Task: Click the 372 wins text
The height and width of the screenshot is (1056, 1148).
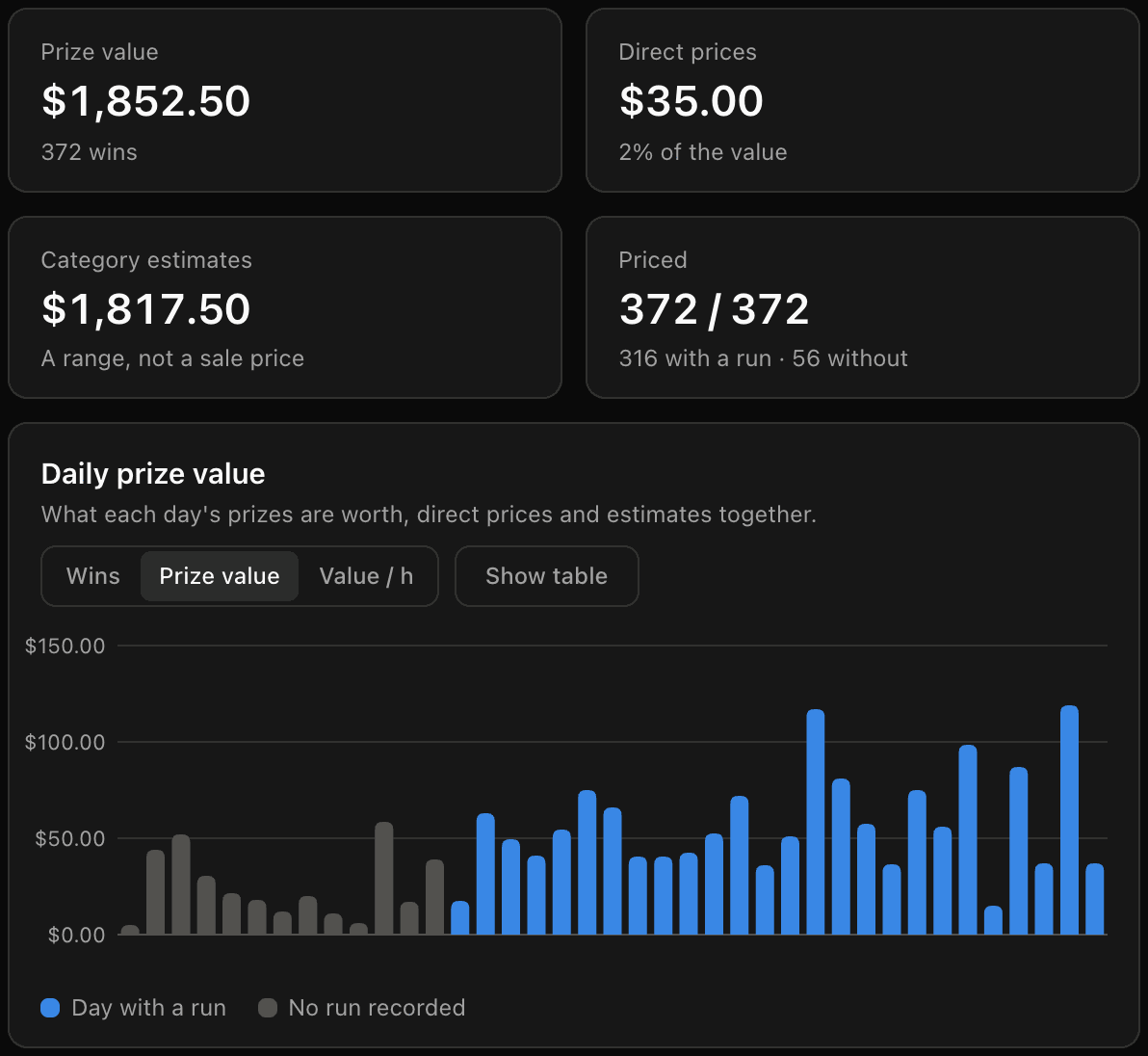Action: 90,152
